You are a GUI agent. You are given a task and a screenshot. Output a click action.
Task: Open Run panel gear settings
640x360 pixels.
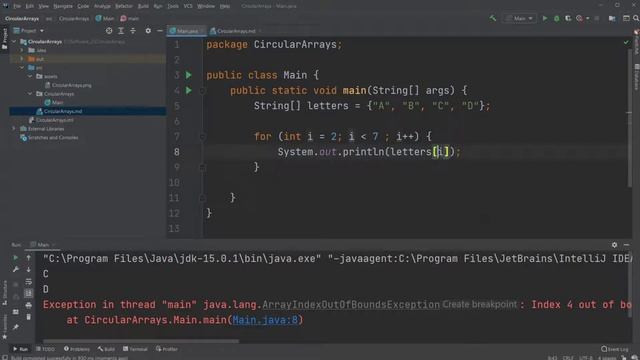[x=614, y=245]
